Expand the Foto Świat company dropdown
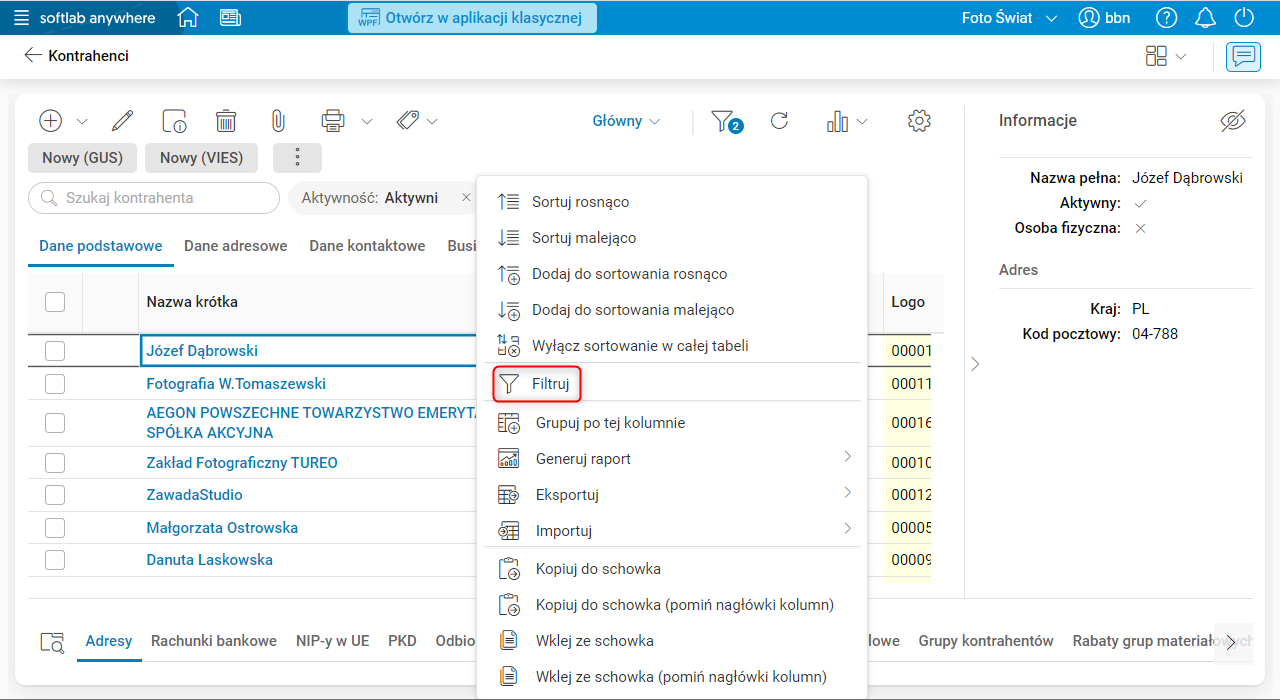1280x700 pixels. 1051,19
